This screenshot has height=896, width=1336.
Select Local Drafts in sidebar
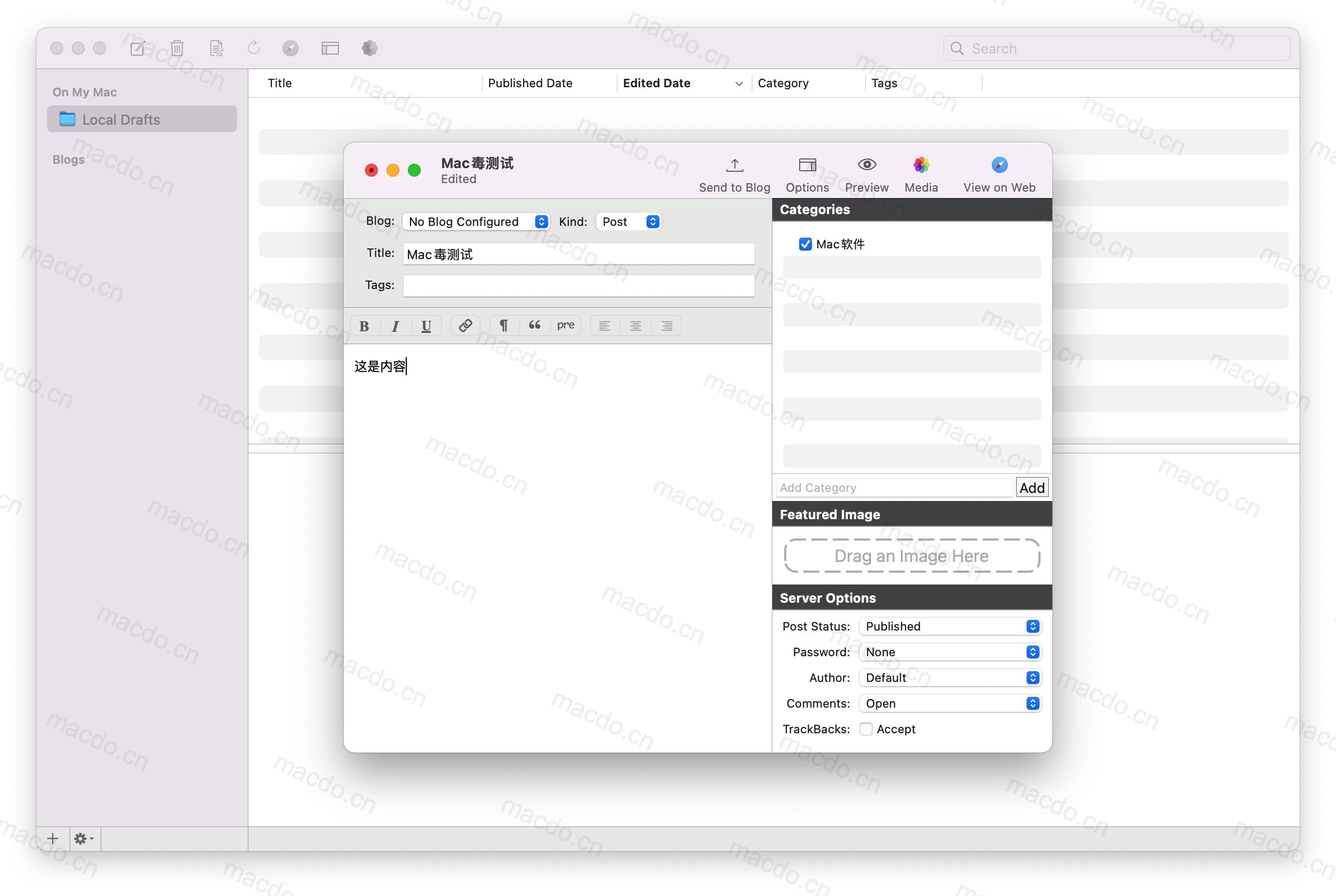coord(141,119)
